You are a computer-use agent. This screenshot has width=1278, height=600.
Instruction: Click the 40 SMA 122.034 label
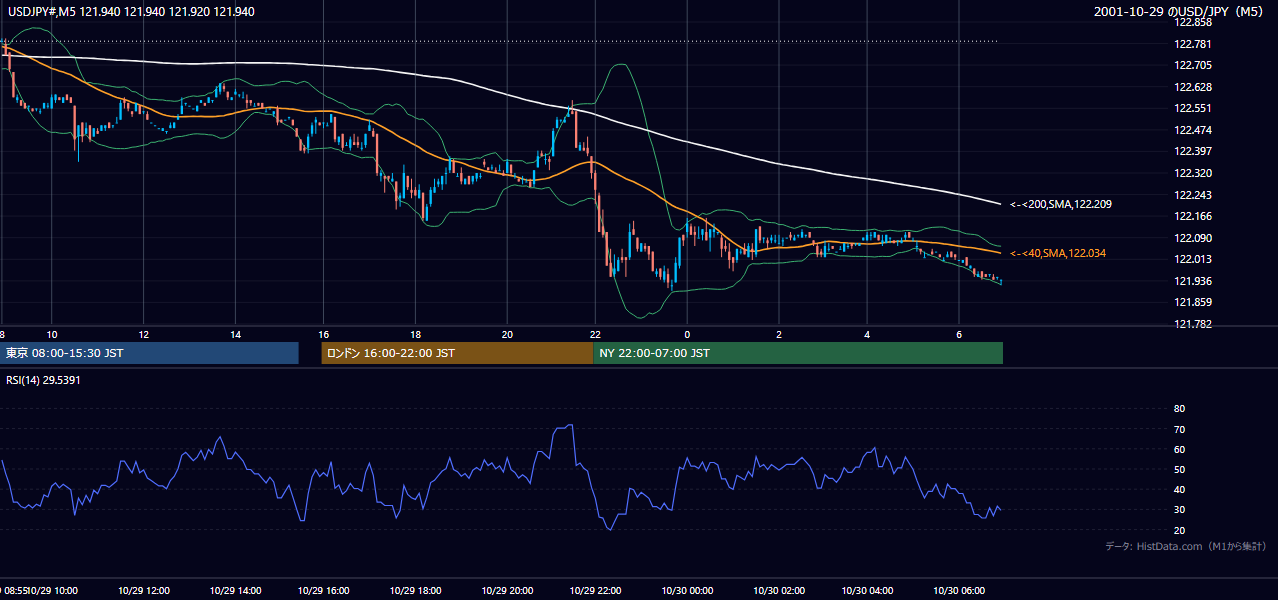(x=1059, y=254)
